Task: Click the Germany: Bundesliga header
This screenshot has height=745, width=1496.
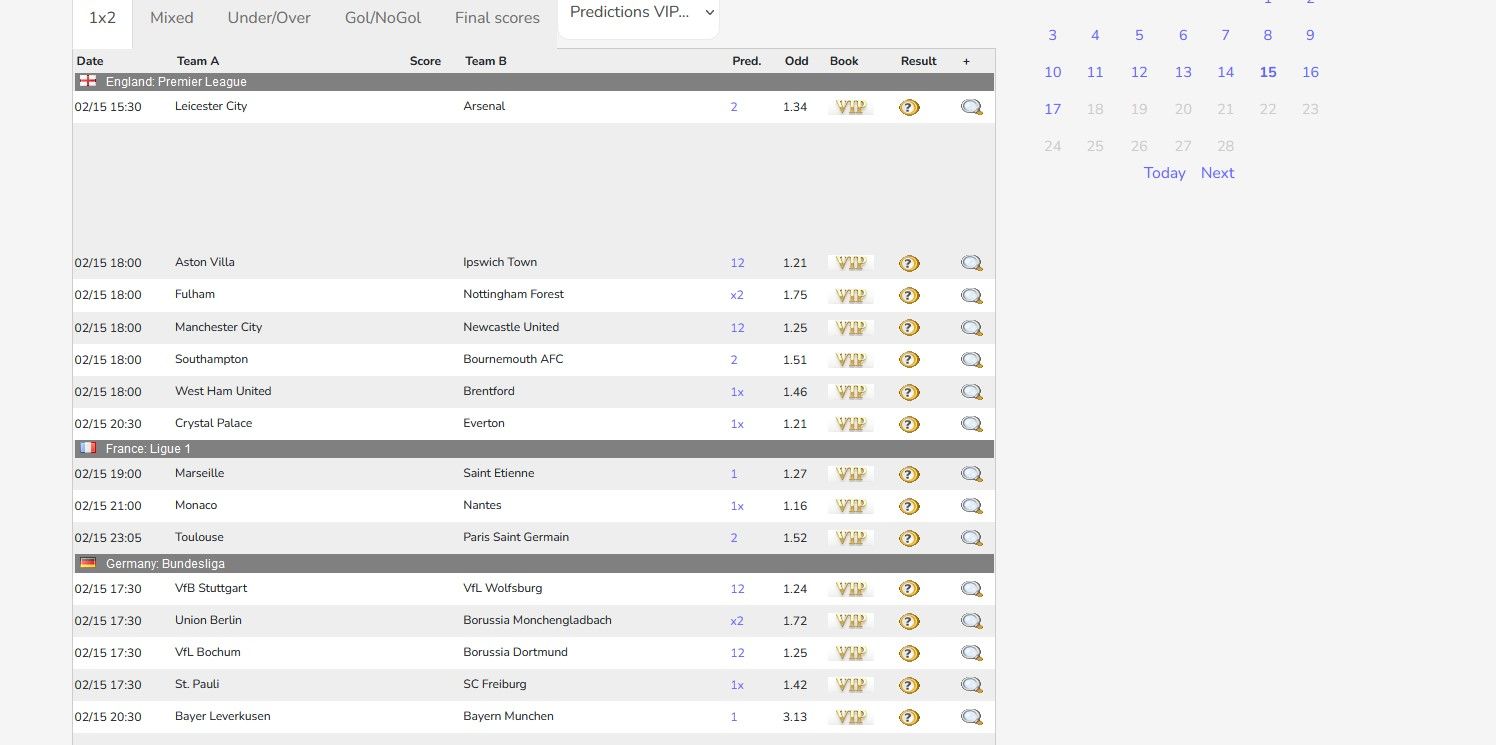Action: coord(534,564)
